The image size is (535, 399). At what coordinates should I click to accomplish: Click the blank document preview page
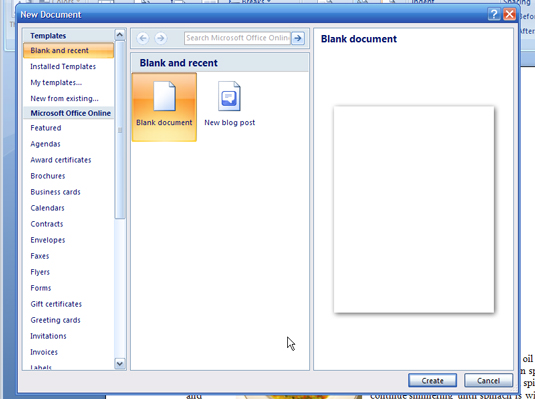point(414,209)
